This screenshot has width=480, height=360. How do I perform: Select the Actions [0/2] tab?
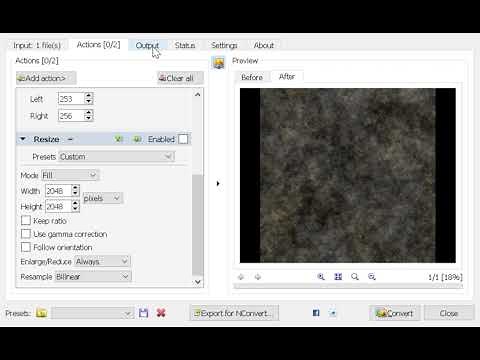point(98,45)
